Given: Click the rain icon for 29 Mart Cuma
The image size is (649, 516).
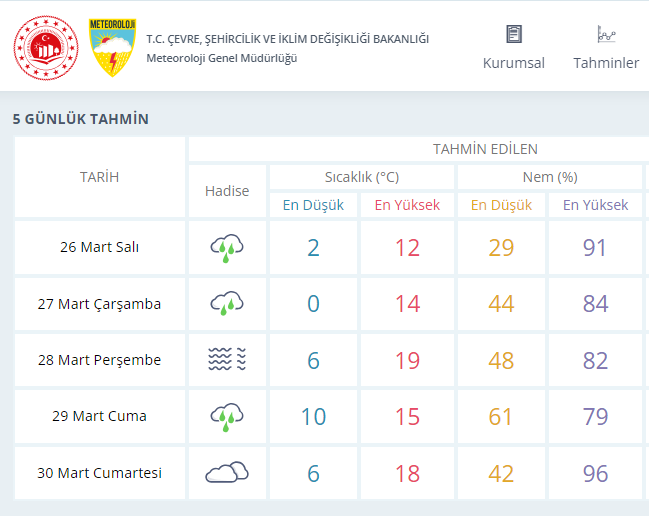Looking at the screenshot, I should pyautogui.click(x=227, y=417).
